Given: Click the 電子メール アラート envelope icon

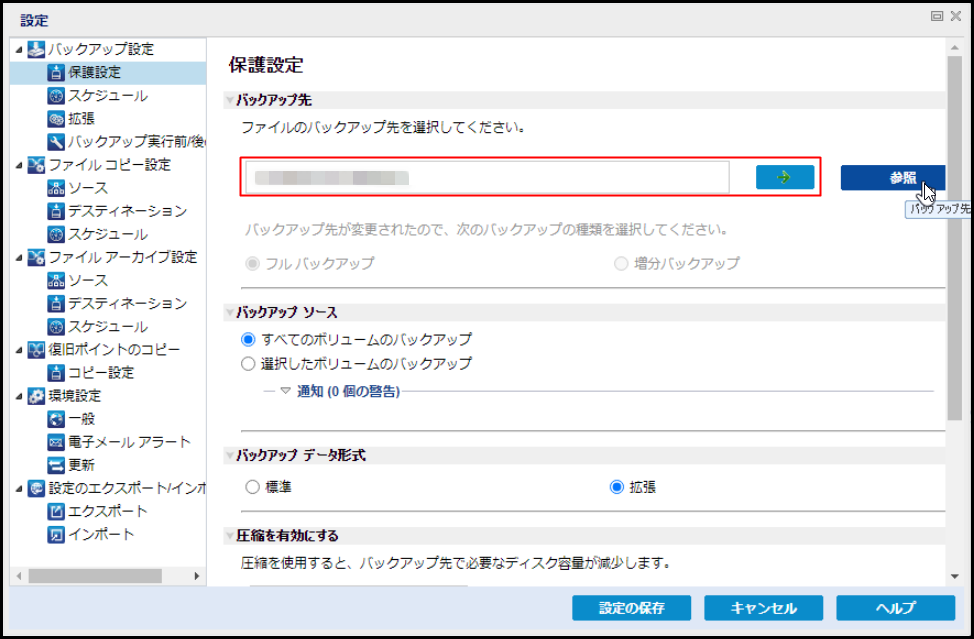Looking at the screenshot, I should (56, 442).
